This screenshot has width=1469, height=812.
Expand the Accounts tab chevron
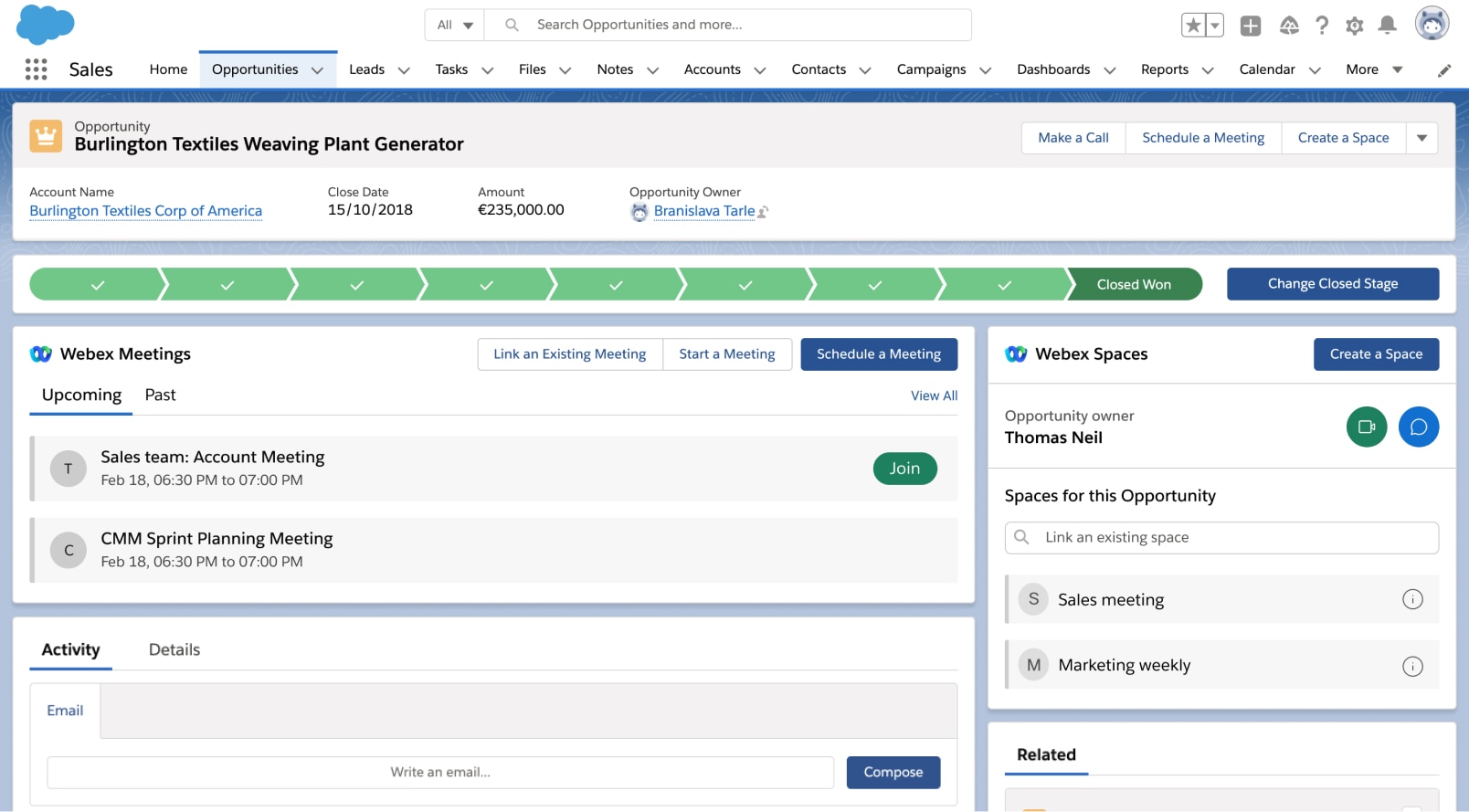point(759,70)
